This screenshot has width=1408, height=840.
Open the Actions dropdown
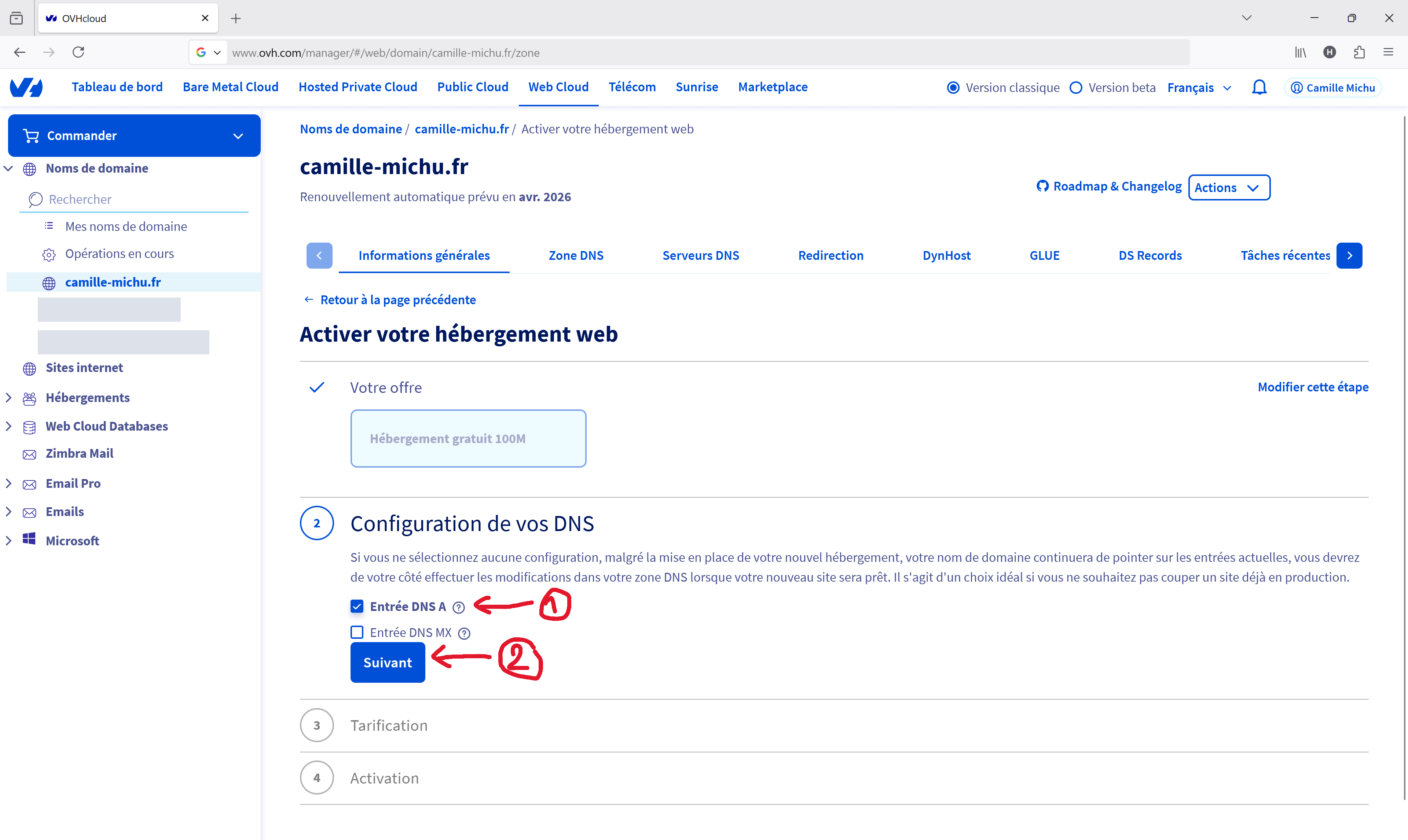pos(1229,187)
